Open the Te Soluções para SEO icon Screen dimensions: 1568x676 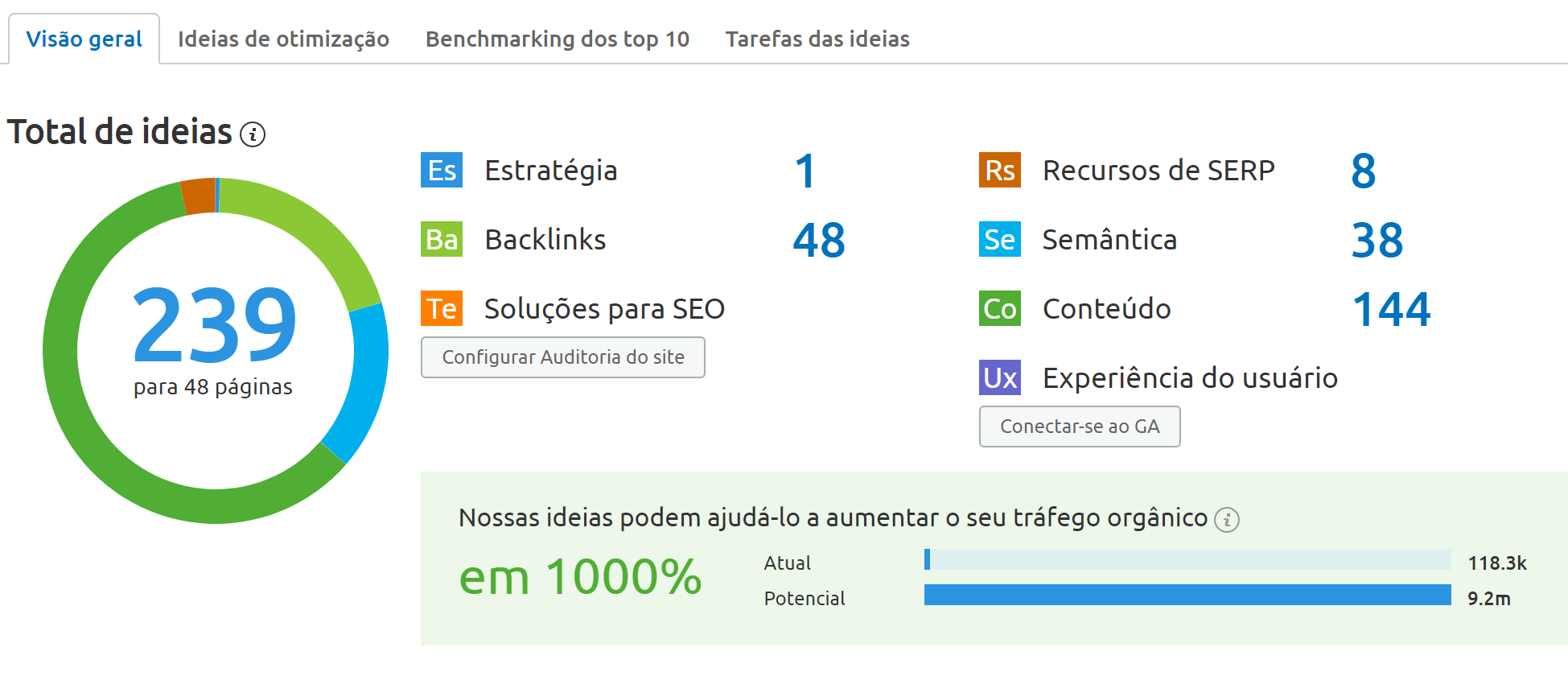441,308
